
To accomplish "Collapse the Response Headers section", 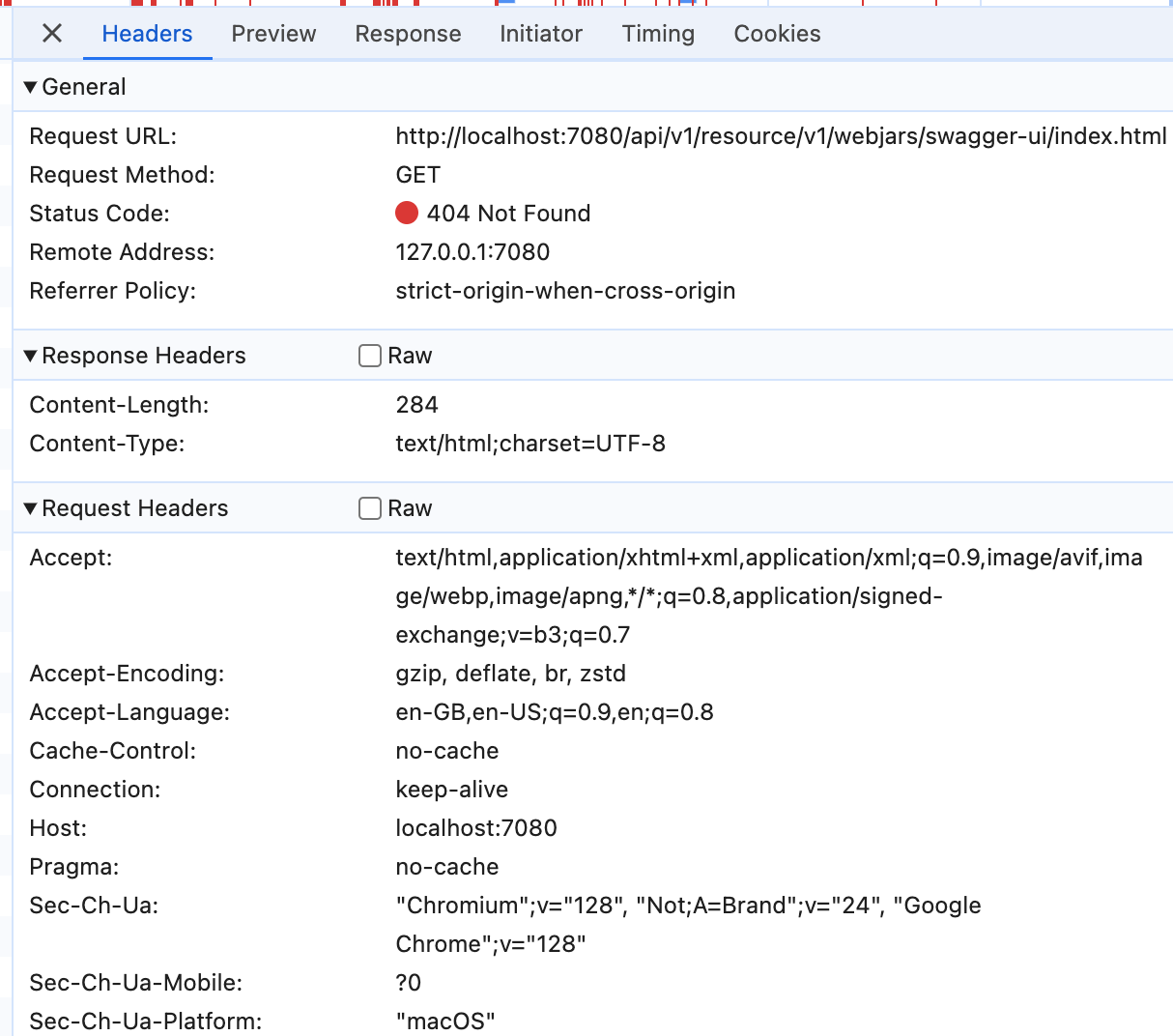I will (30, 356).
